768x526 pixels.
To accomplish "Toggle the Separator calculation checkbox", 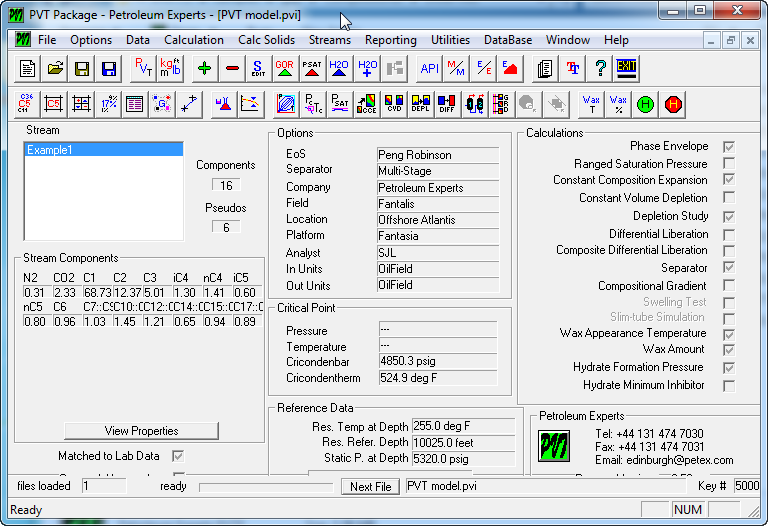I will 729,267.
